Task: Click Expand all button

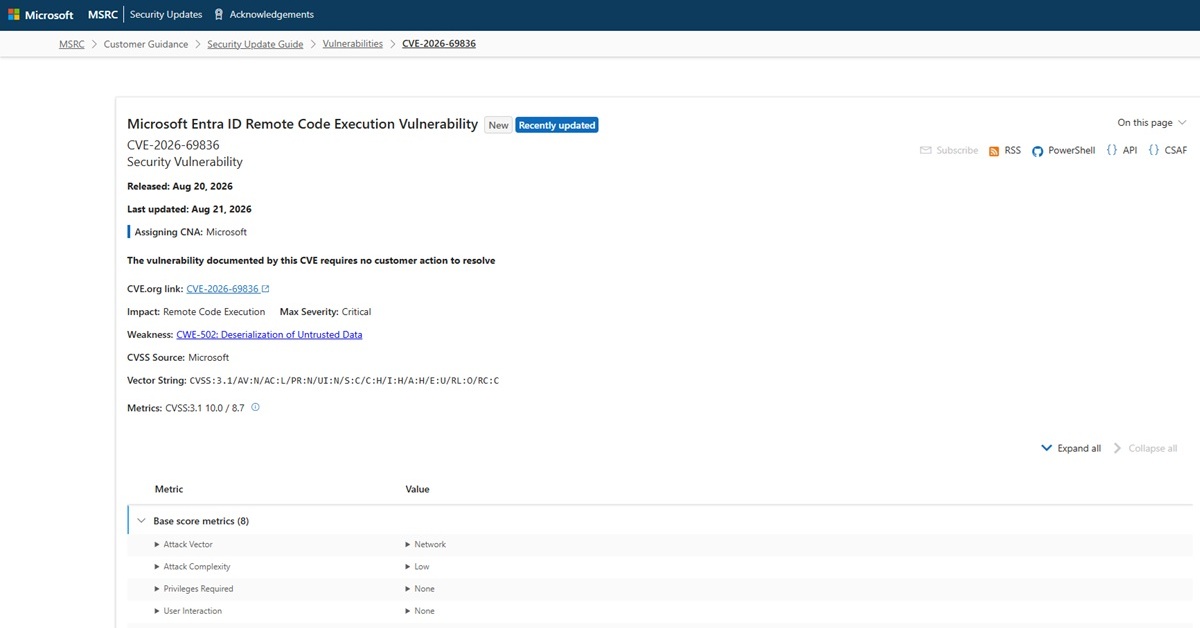Action: pos(1071,448)
